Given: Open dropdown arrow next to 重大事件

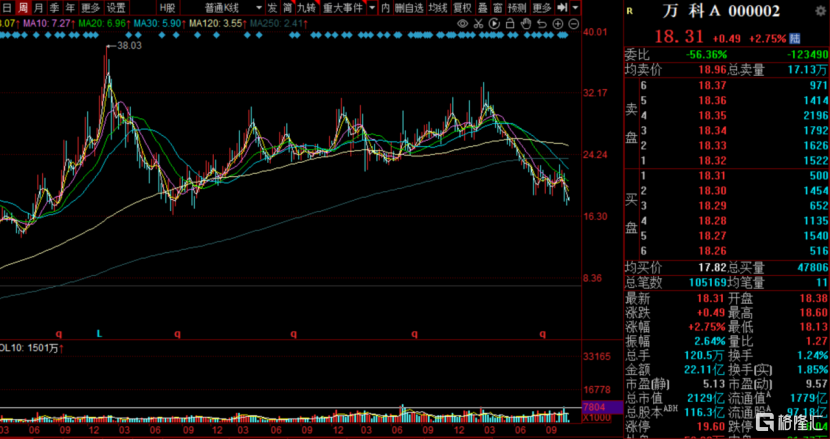Looking at the screenshot, I should pyautogui.click(x=373, y=7).
